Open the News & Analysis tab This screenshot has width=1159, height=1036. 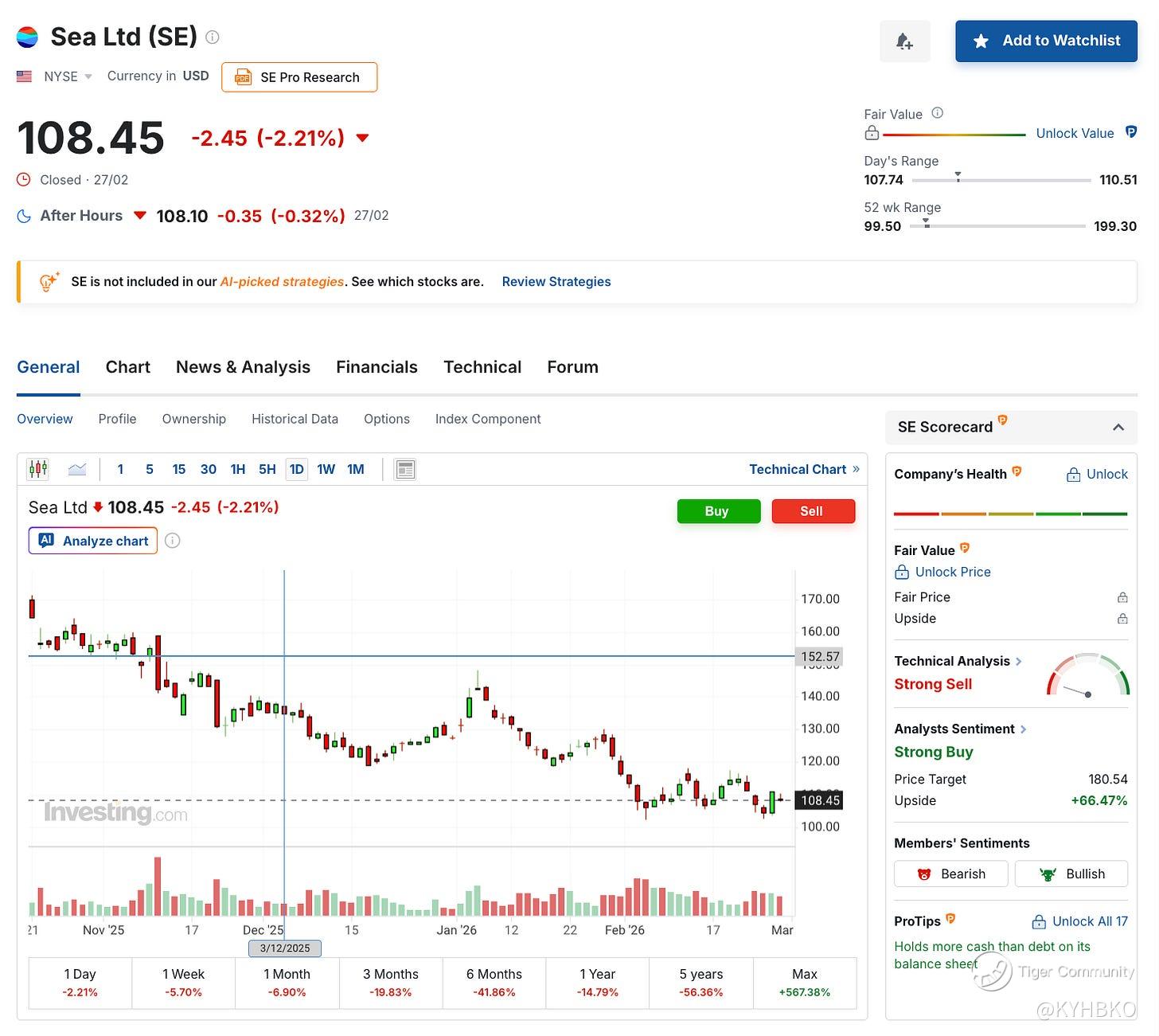point(243,367)
